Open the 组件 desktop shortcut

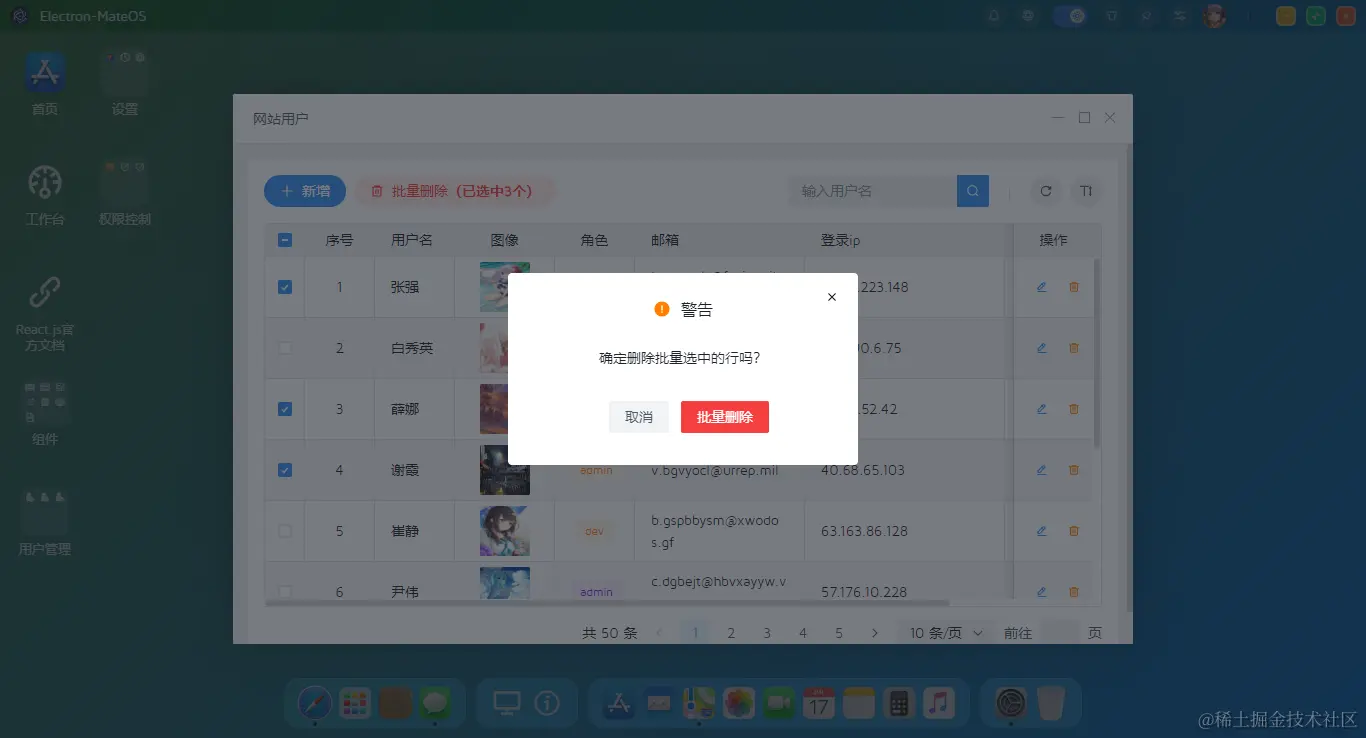click(x=44, y=401)
